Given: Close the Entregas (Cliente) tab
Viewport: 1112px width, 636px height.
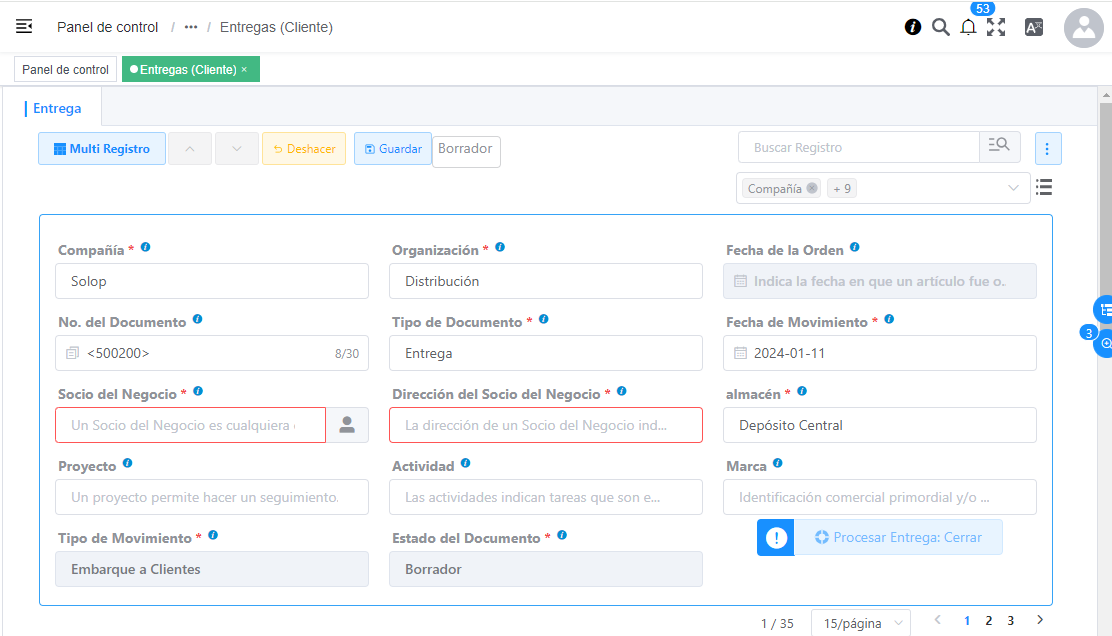Looking at the screenshot, I should [x=244, y=70].
